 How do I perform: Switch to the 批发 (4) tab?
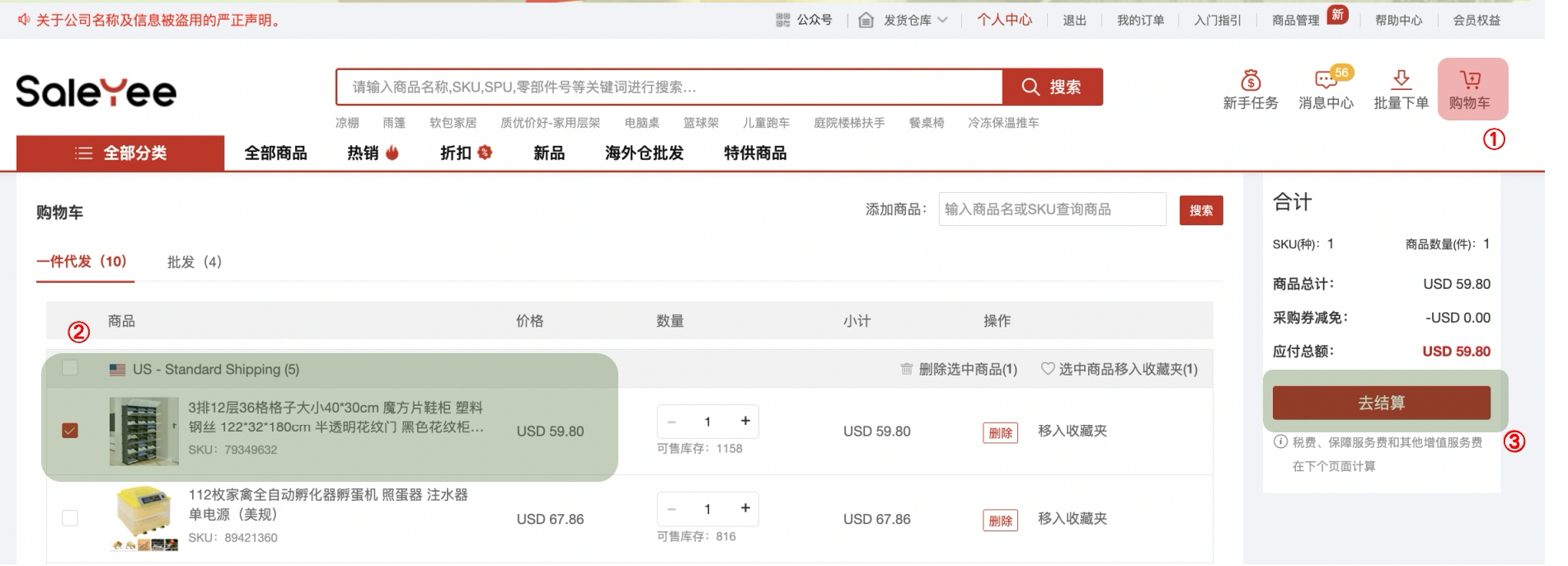[195, 262]
